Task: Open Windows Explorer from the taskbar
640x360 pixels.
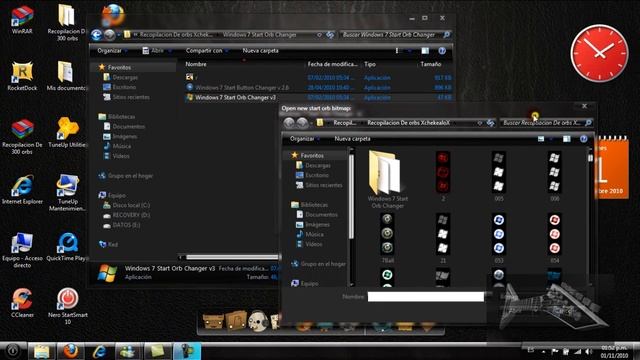Action: 41,351
